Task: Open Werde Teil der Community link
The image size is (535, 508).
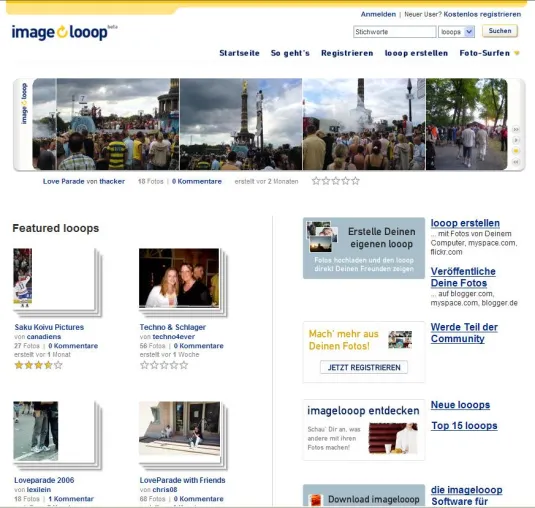Action: [464, 333]
